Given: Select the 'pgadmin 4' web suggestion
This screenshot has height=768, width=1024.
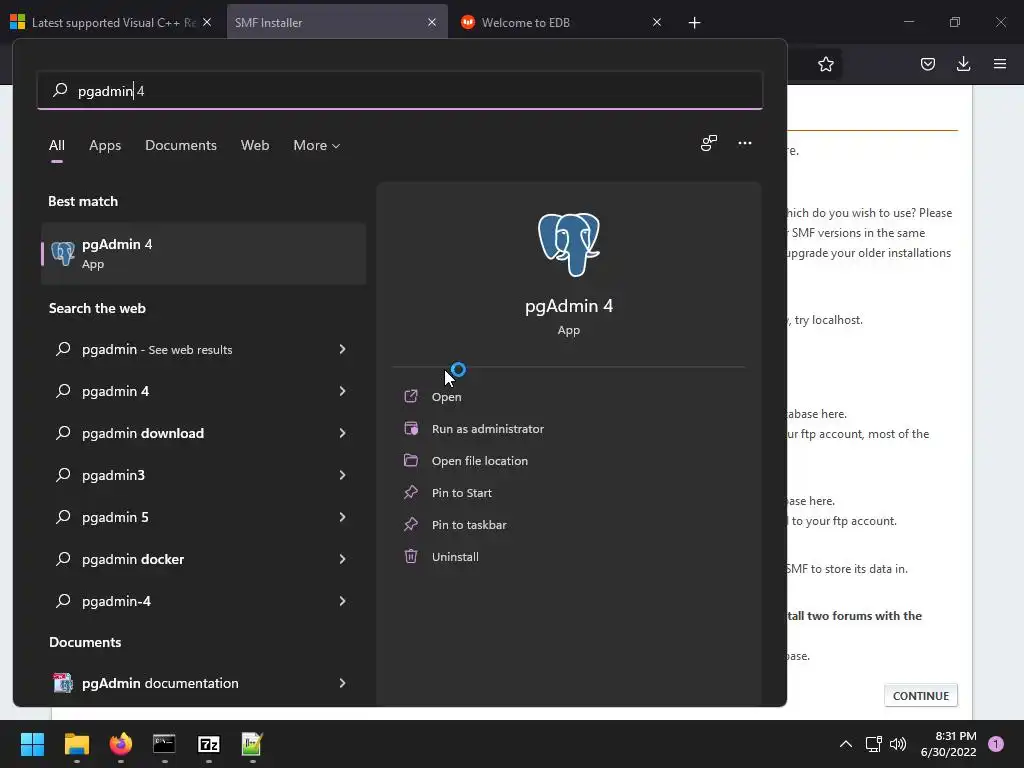Looking at the screenshot, I should (116, 391).
